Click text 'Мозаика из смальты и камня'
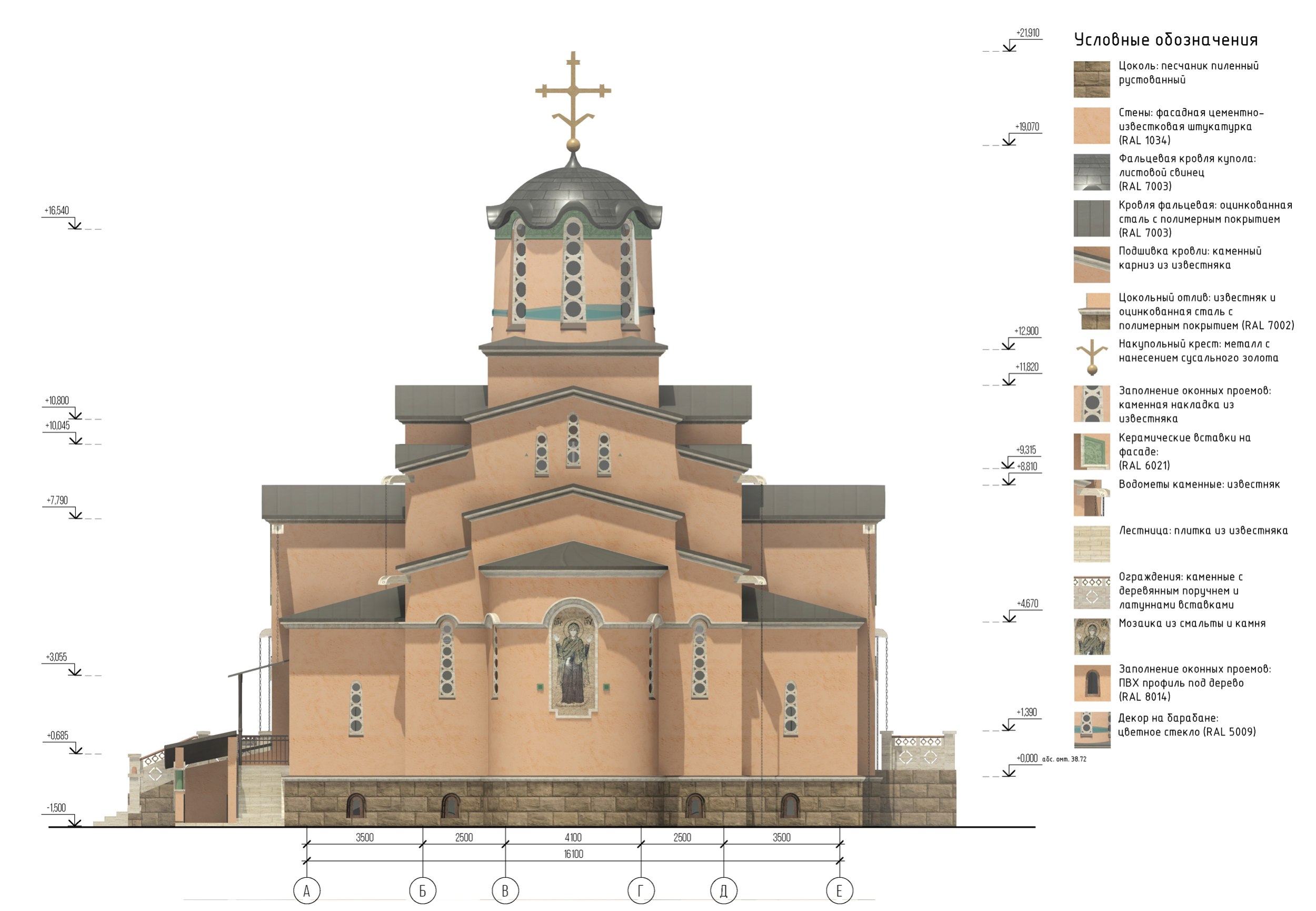 (1192, 624)
